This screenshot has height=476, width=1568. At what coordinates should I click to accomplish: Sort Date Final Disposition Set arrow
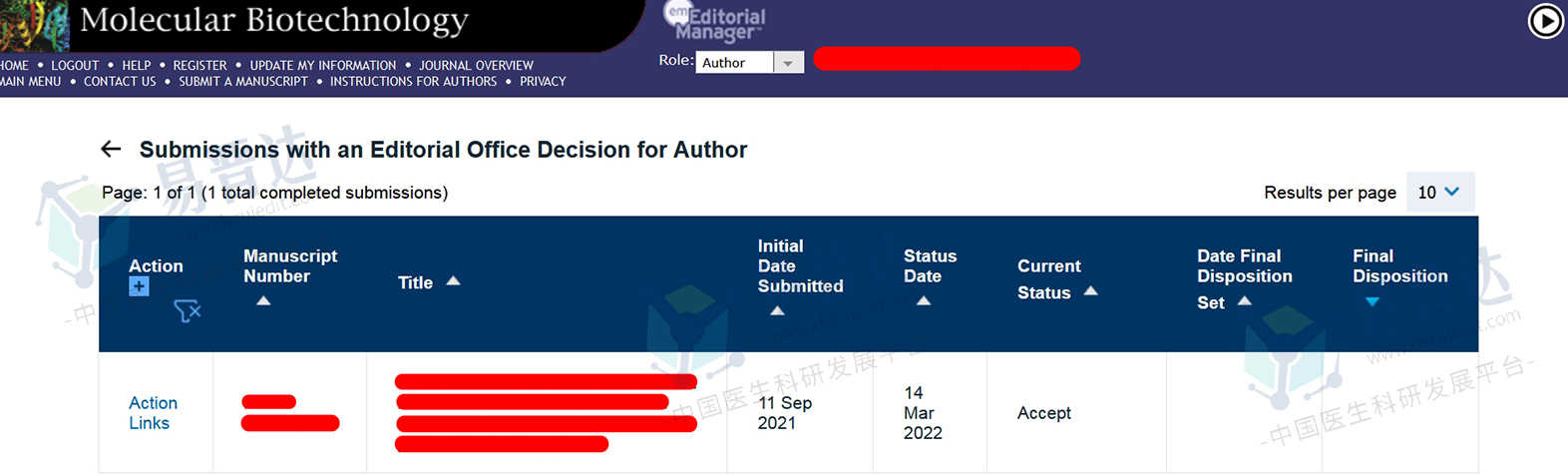[x=1244, y=300]
